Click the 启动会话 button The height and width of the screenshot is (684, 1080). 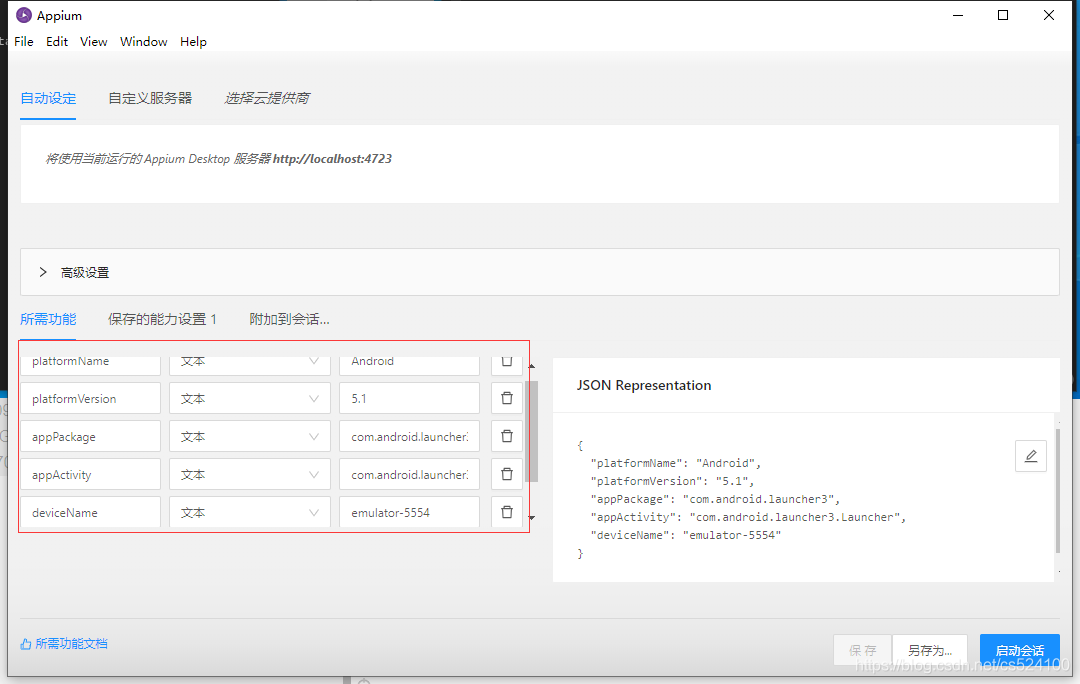[x=1019, y=650]
